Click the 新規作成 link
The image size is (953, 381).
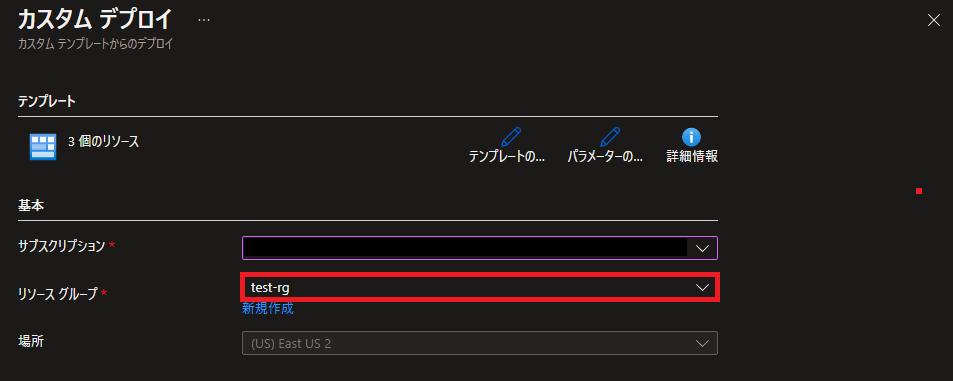point(267,309)
